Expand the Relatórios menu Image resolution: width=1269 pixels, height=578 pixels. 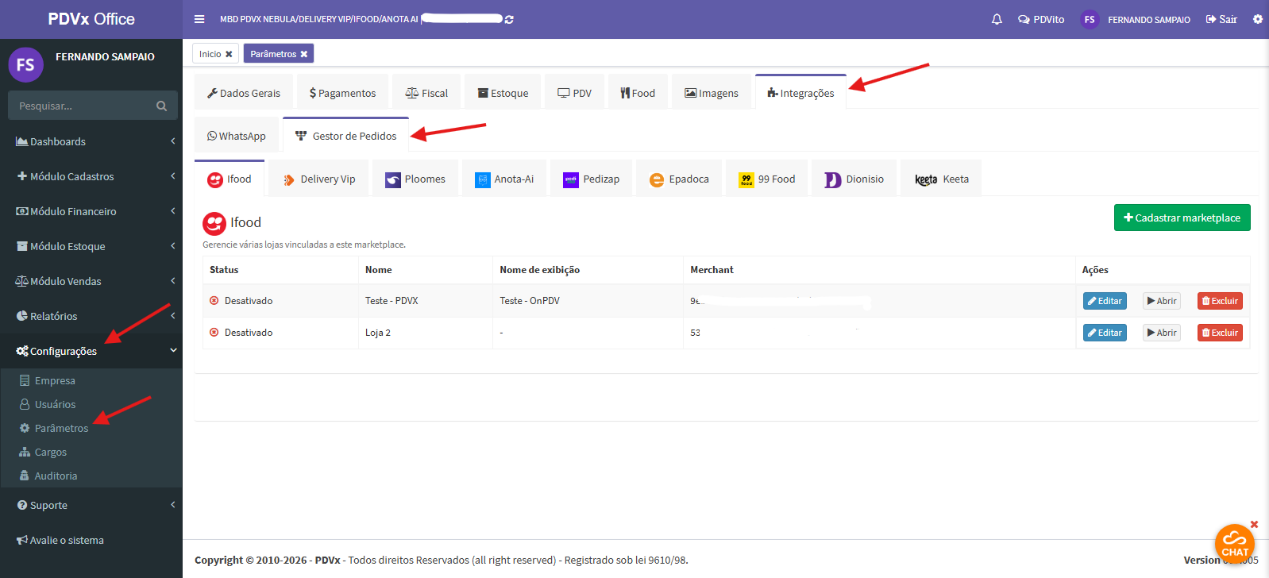(91, 317)
